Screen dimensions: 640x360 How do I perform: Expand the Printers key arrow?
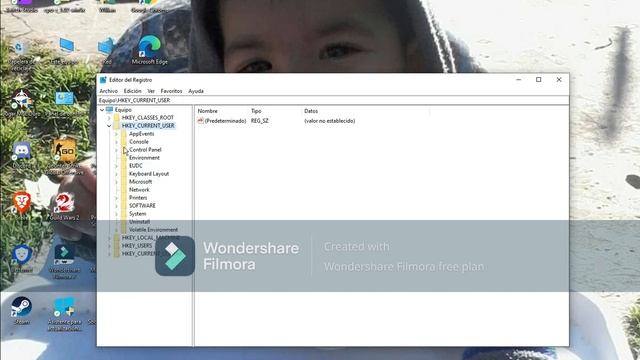tap(116, 198)
